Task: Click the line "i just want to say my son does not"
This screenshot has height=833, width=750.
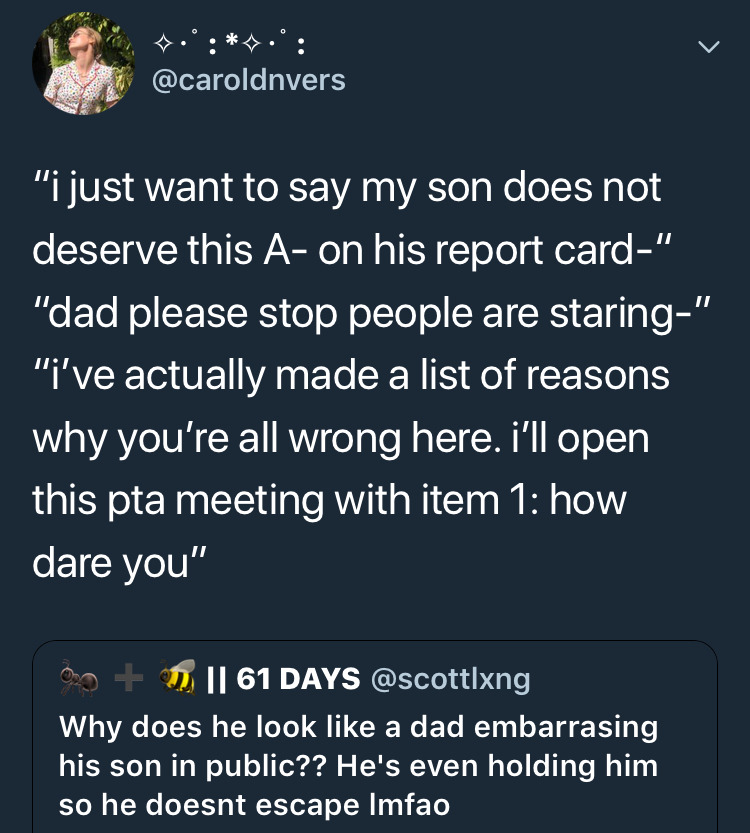Action: pyautogui.click(x=347, y=189)
